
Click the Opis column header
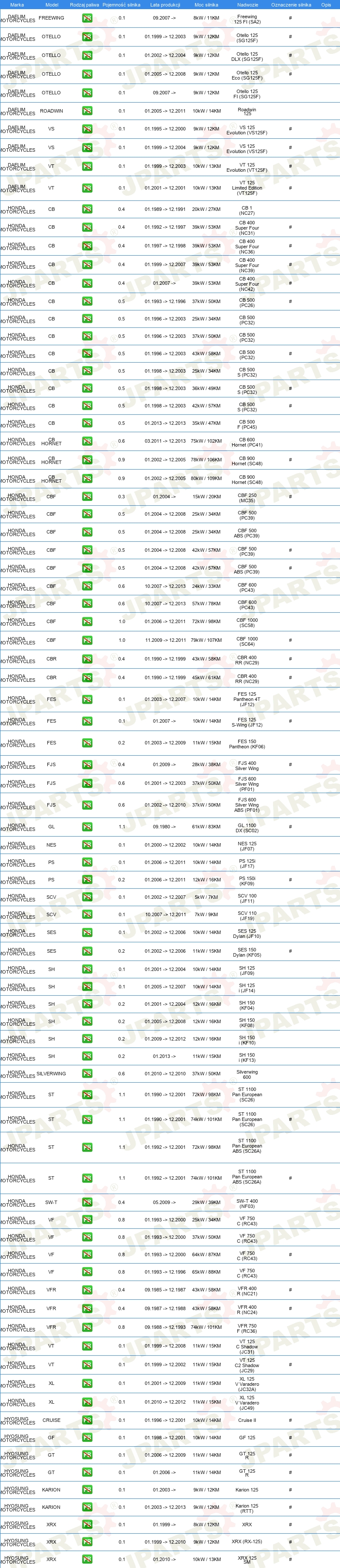pos(326,5)
